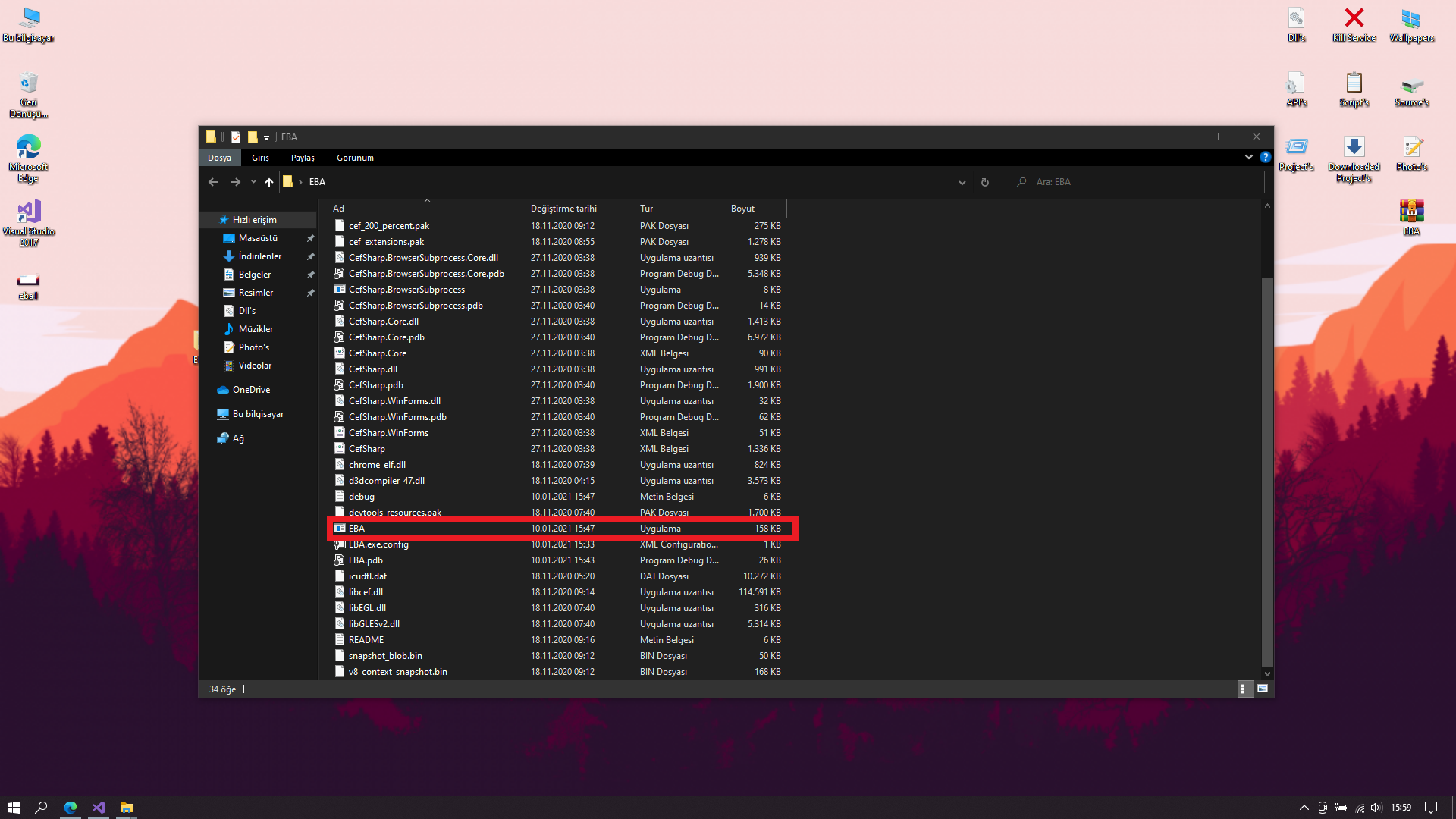The height and width of the screenshot is (819, 1456).
Task: Expand the ribbon with the chevron
Action: [x=1248, y=157]
